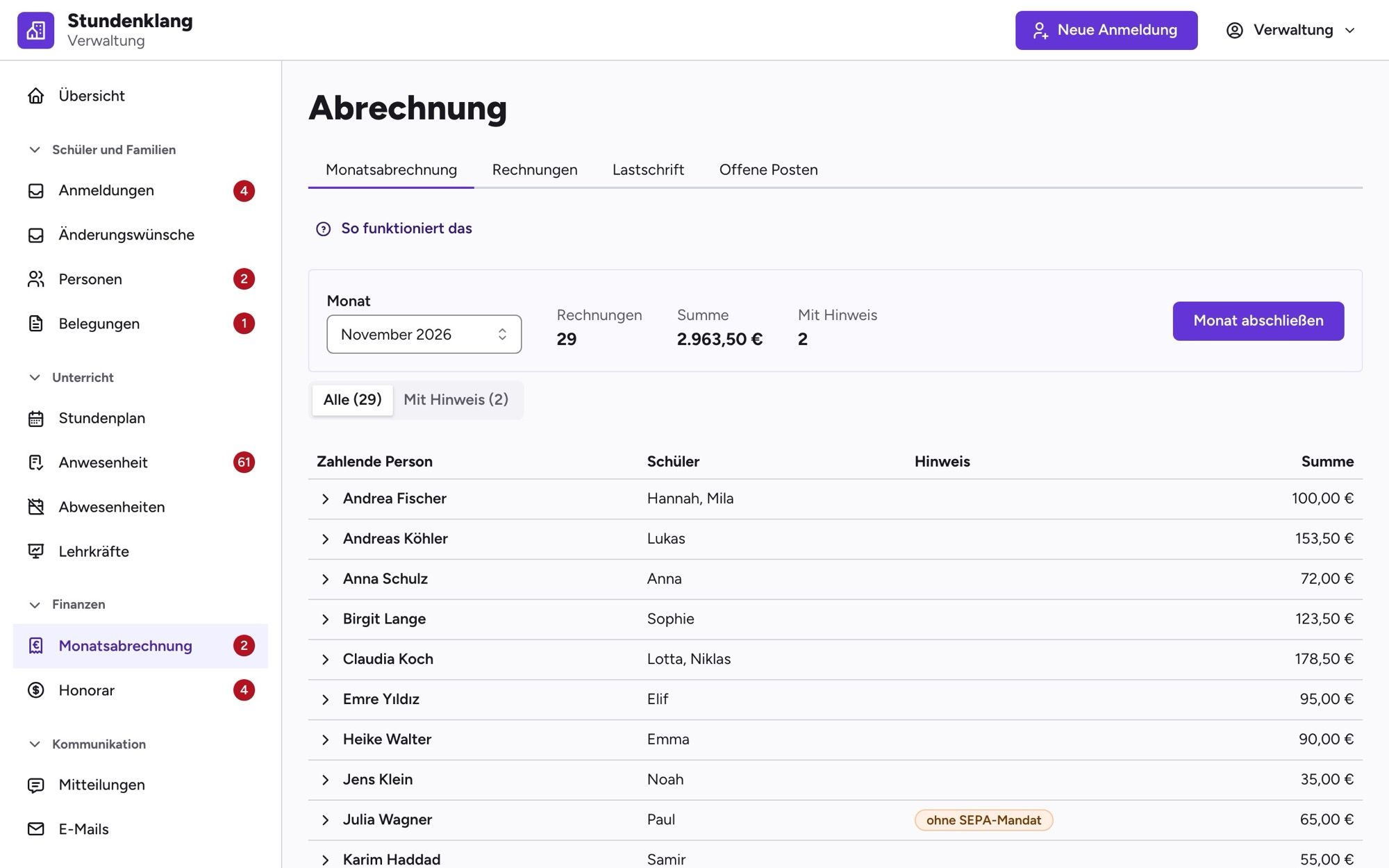
Task: Open Personen people icon
Action: click(35, 279)
